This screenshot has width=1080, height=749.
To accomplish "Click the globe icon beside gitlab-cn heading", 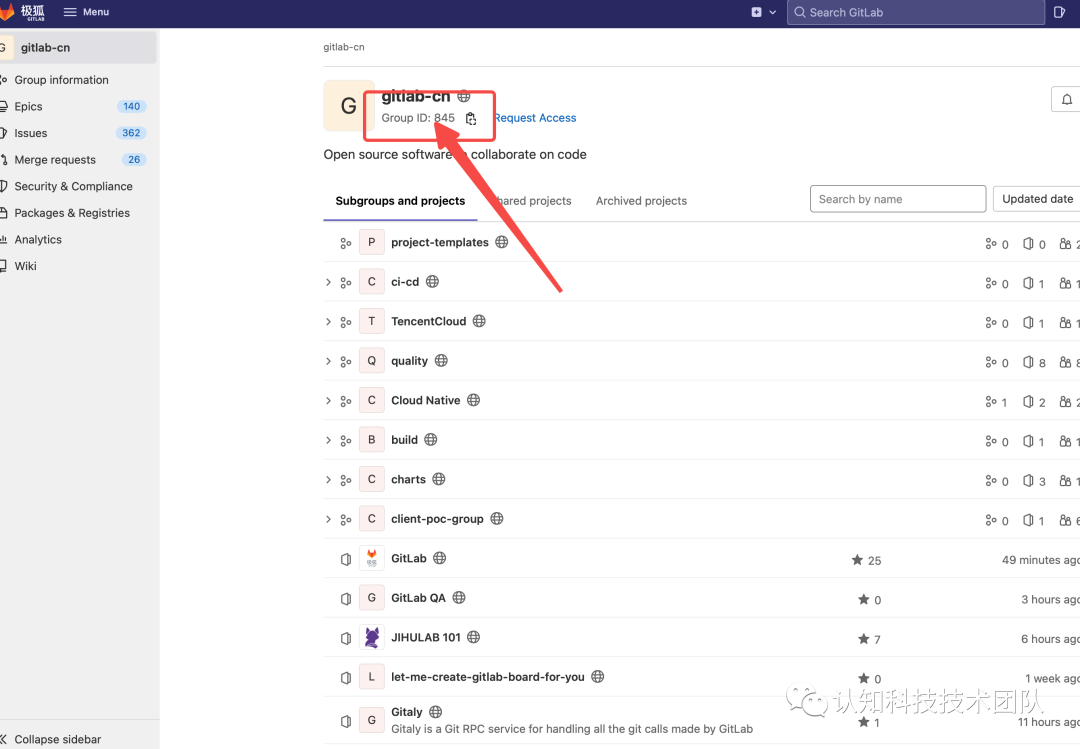I will point(462,96).
